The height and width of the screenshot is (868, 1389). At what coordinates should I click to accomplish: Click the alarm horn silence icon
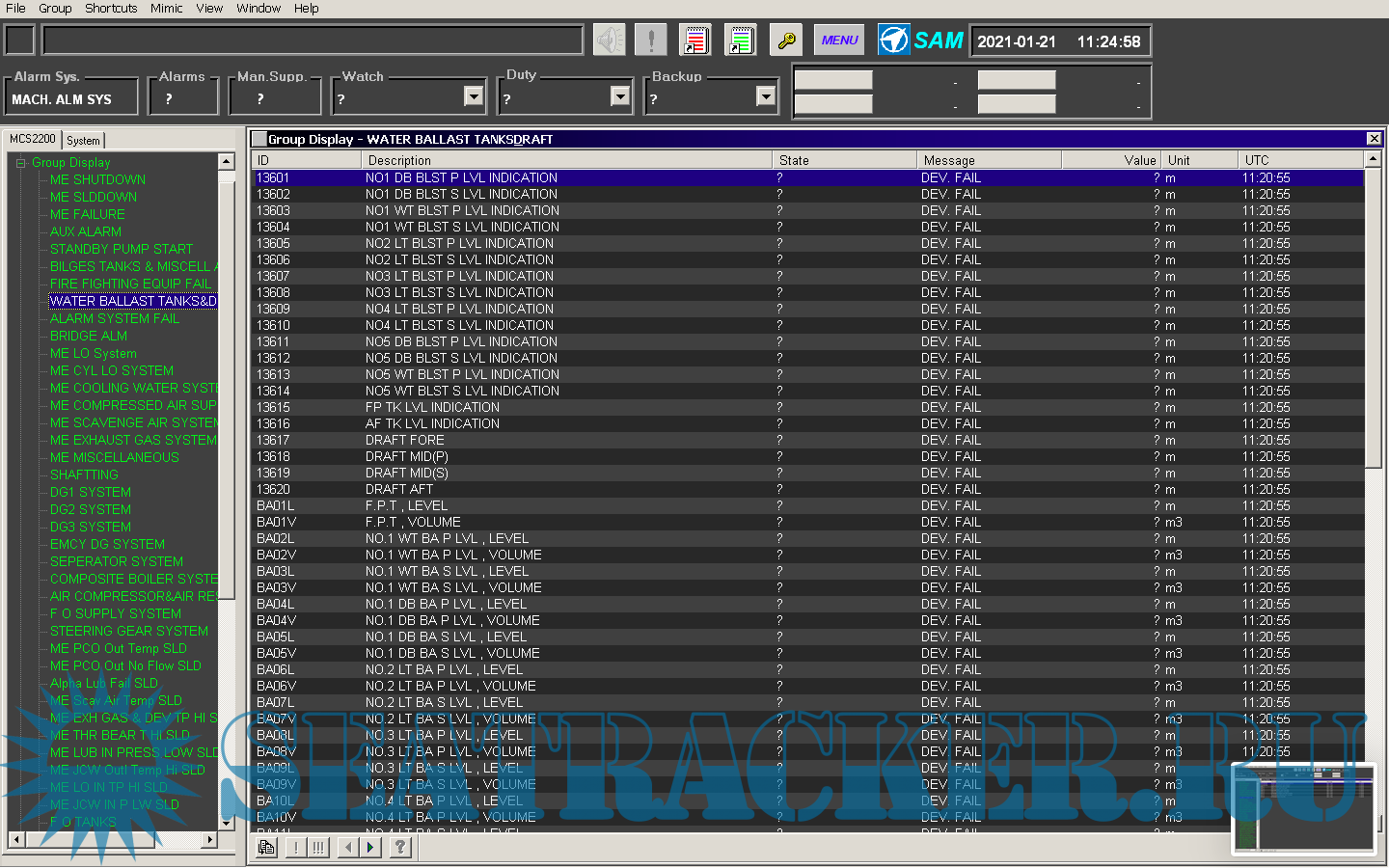click(609, 41)
